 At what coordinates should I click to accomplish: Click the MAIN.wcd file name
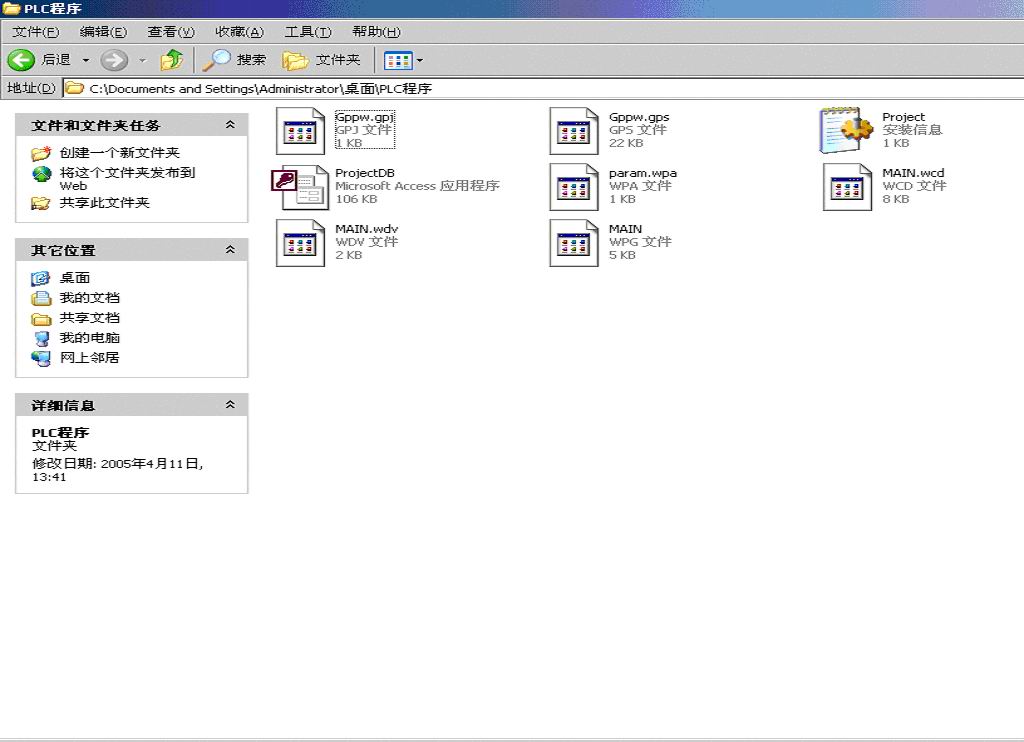(913, 173)
